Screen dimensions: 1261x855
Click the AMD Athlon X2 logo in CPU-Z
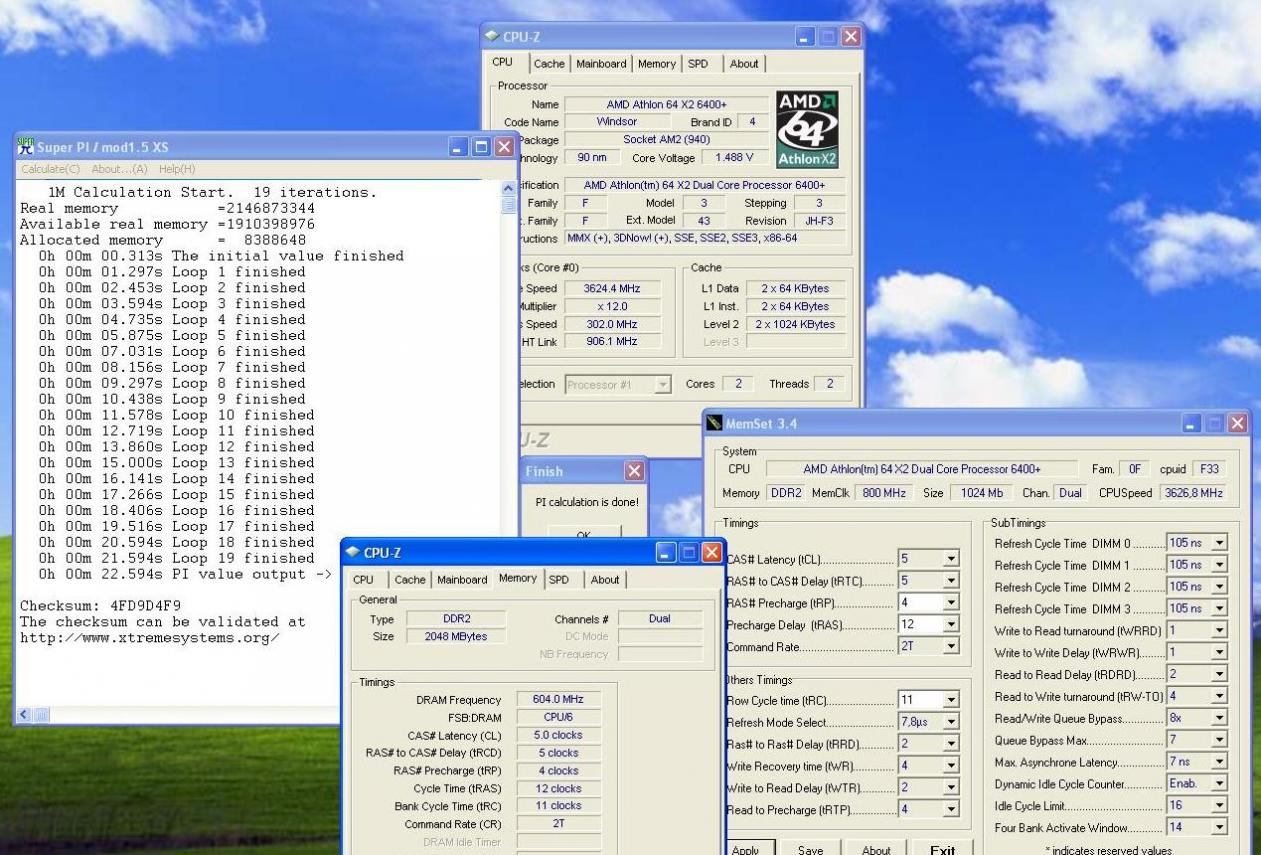tap(807, 130)
